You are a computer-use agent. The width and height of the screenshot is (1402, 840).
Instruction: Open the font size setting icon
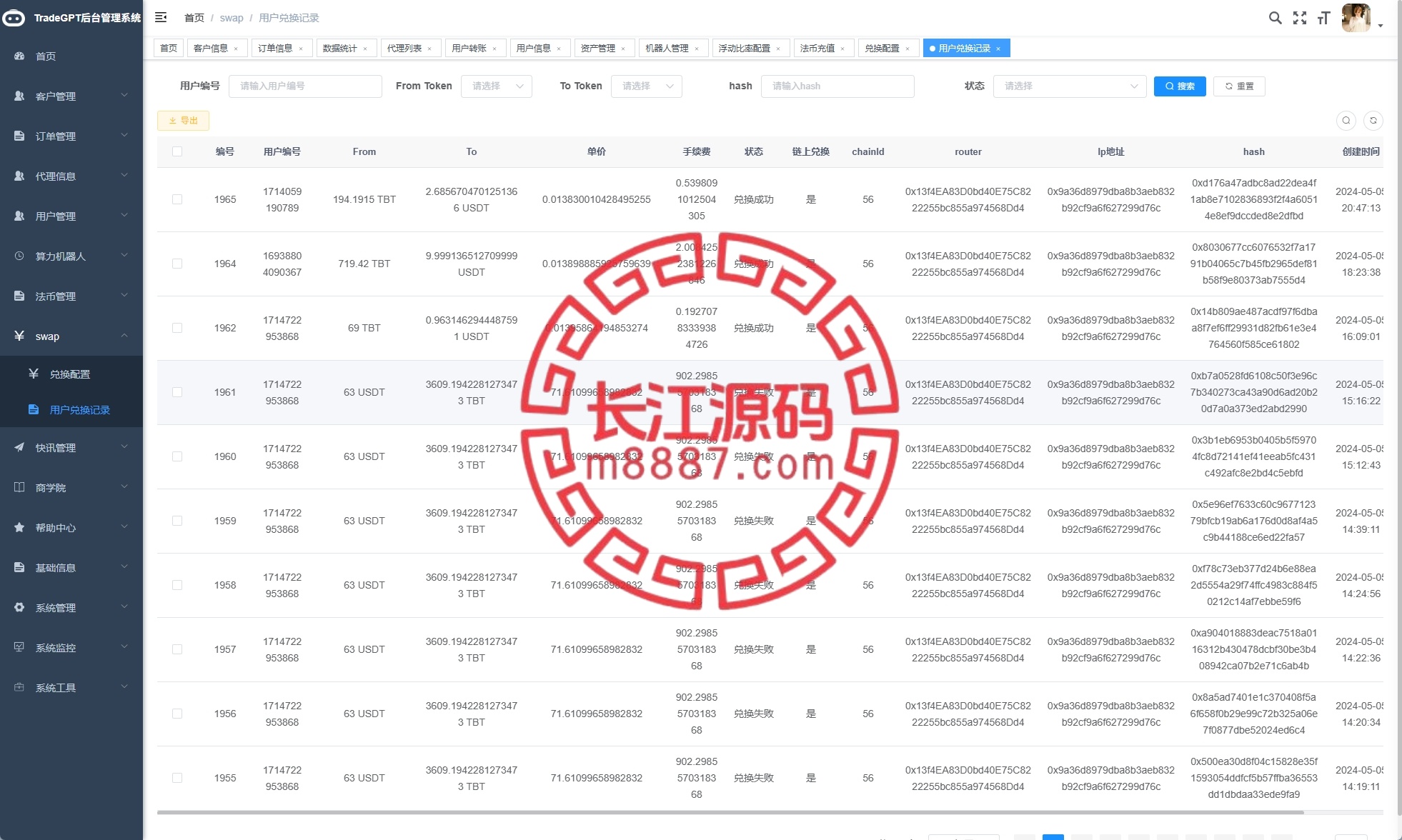click(x=1323, y=18)
